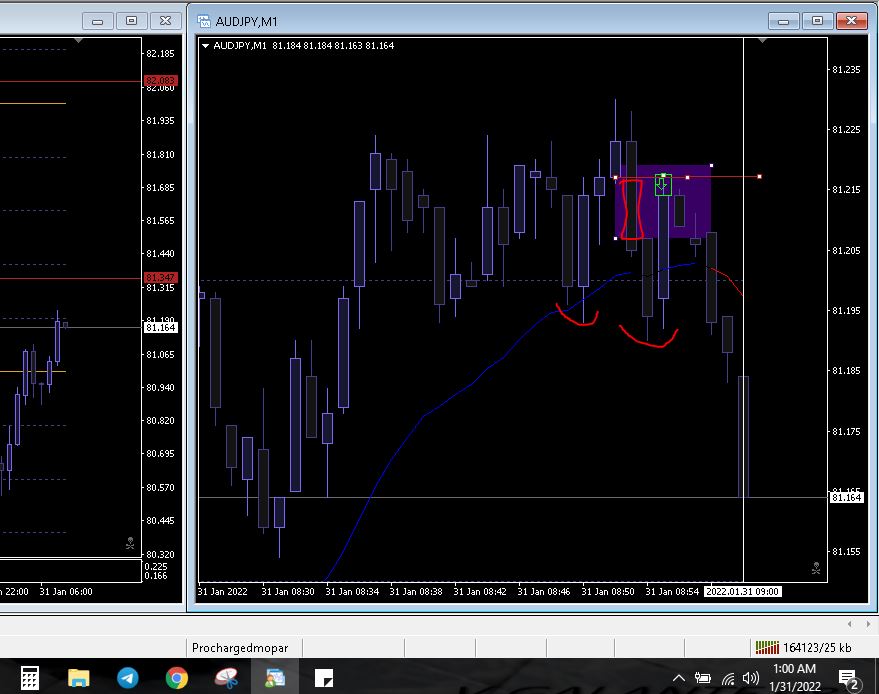Screen dimensions: 879x694
Task: Click the 2022.01.31 09:00 crosshair time label
Action: coord(742,591)
